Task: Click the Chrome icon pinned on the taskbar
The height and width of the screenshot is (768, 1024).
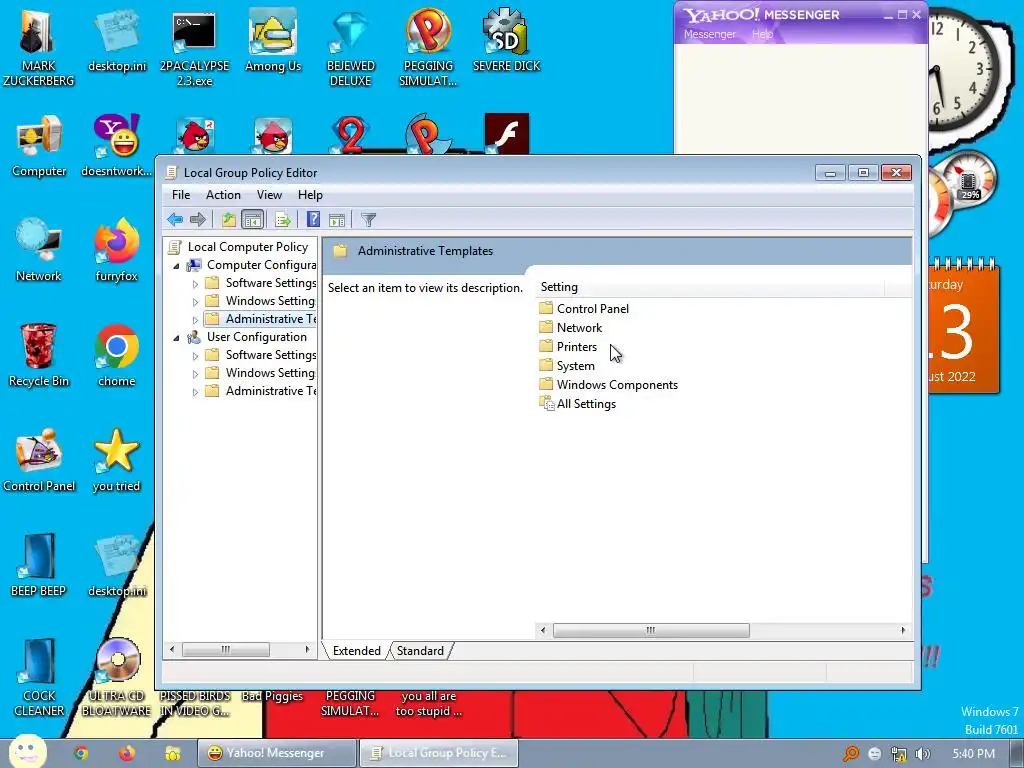Action: tap(81, 753)
